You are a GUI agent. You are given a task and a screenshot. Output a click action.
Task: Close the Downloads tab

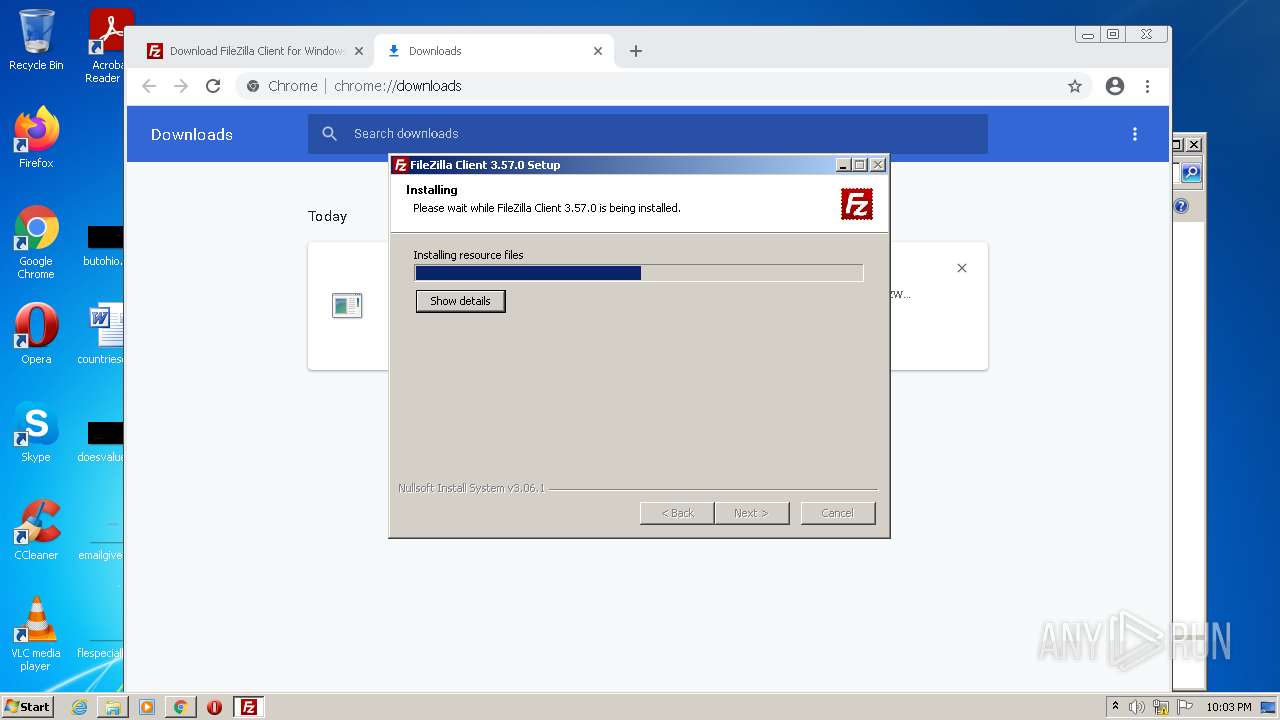pyautogui.click(x=598, y=51)
